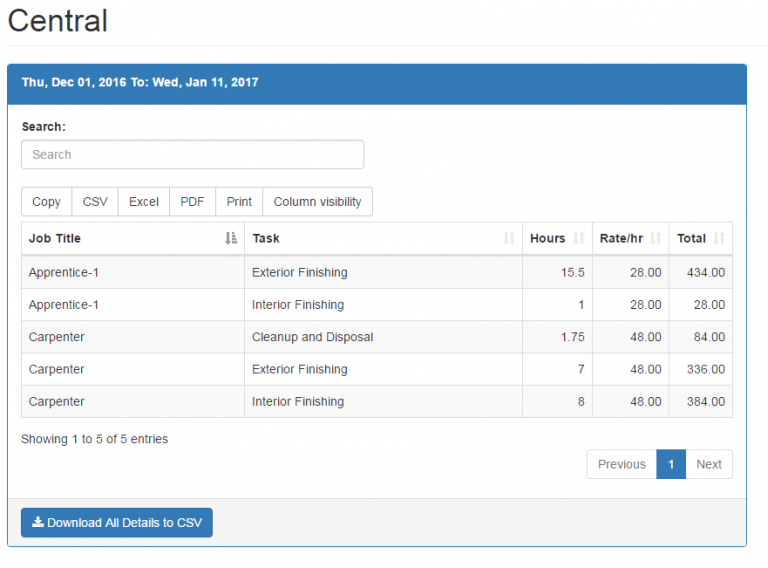The width and height of the screenshot is (768, 568).
Task: Click the date range panel heading
Action: 377,84
